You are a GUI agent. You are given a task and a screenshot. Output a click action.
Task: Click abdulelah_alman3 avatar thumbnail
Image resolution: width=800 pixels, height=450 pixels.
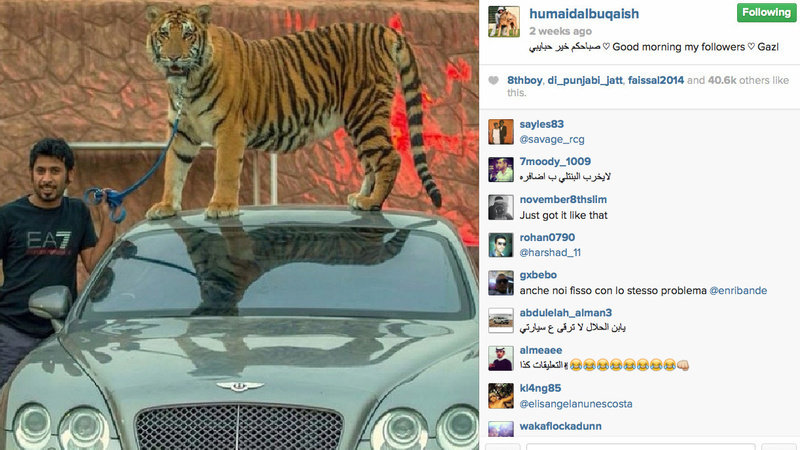(x=501, y=320)
